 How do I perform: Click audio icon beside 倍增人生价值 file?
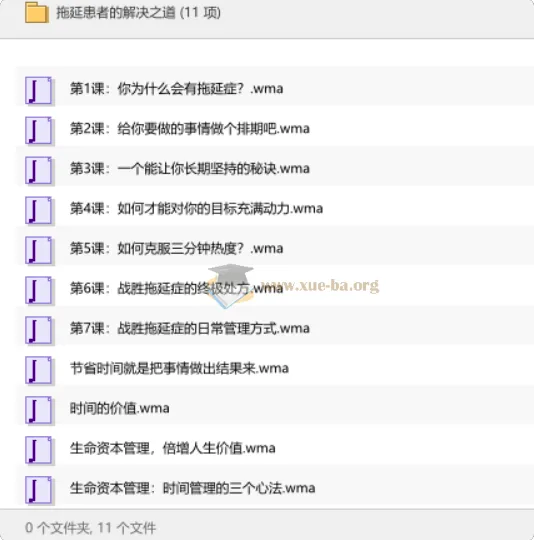[39, 450]
